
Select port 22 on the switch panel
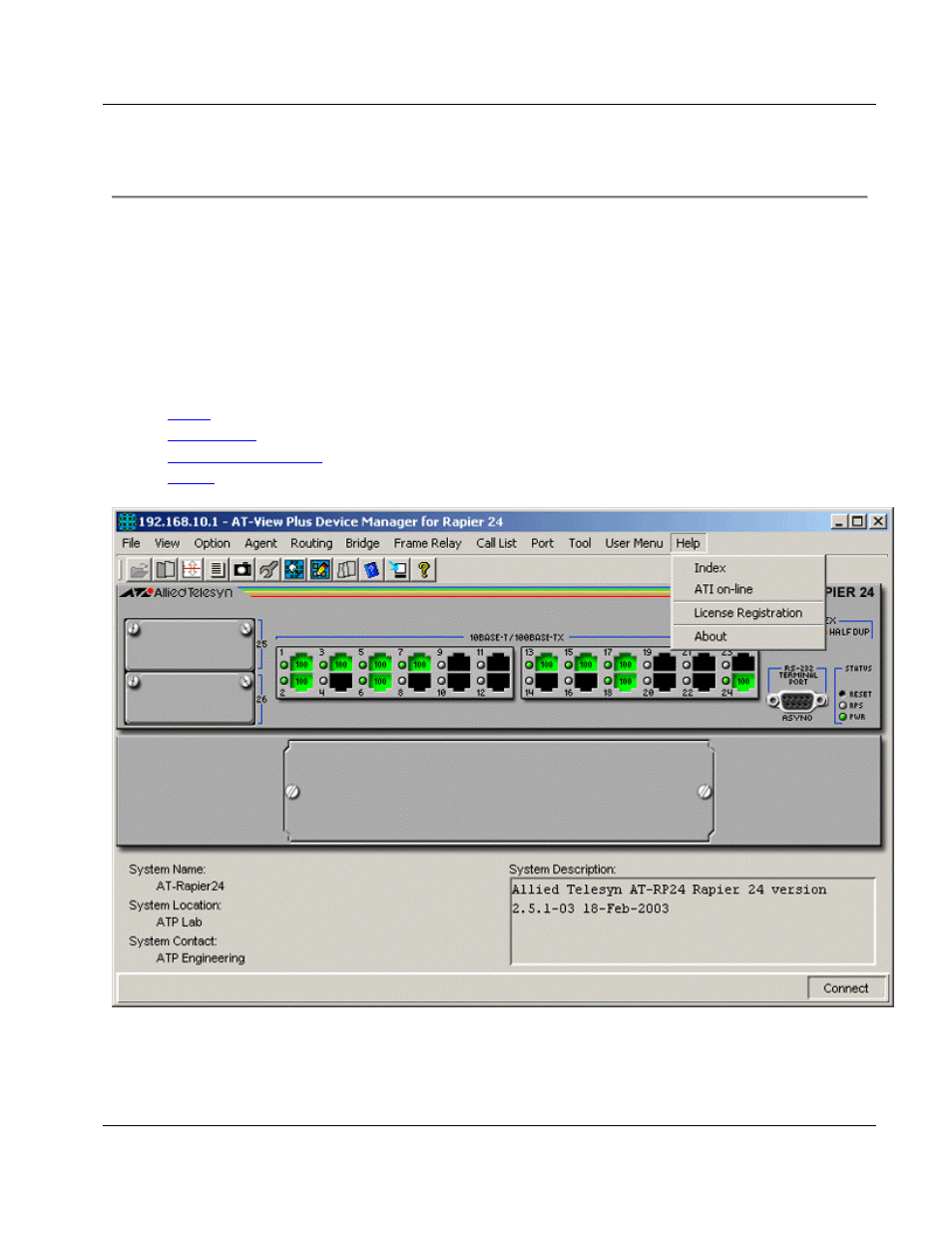click(705, 681)
